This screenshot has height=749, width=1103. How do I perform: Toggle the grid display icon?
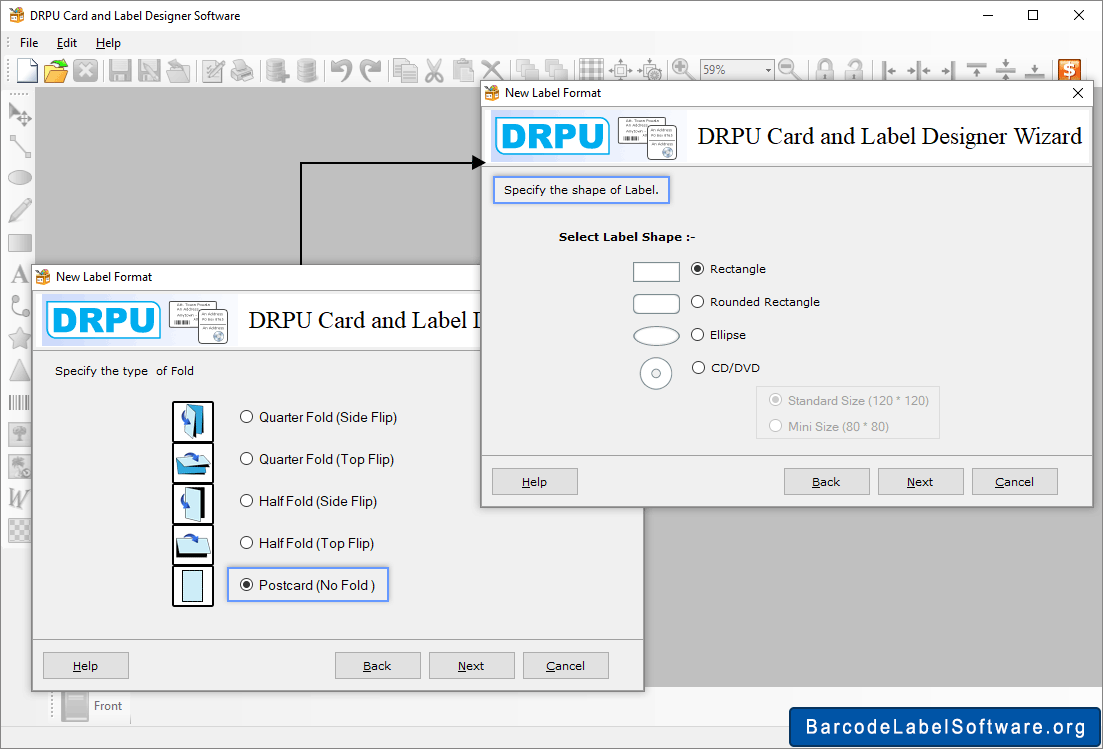(x=591, y=70)
